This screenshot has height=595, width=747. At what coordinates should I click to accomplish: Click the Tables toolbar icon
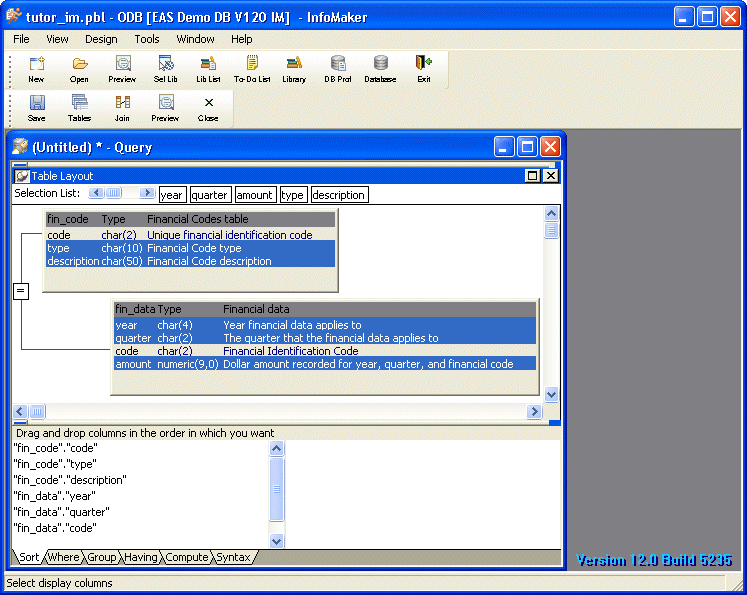click(x=79, y=108)
